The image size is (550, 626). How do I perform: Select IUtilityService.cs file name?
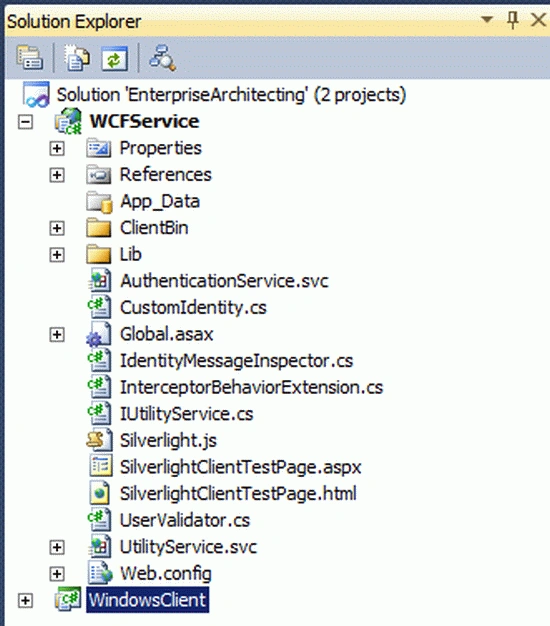pos(186,414)
